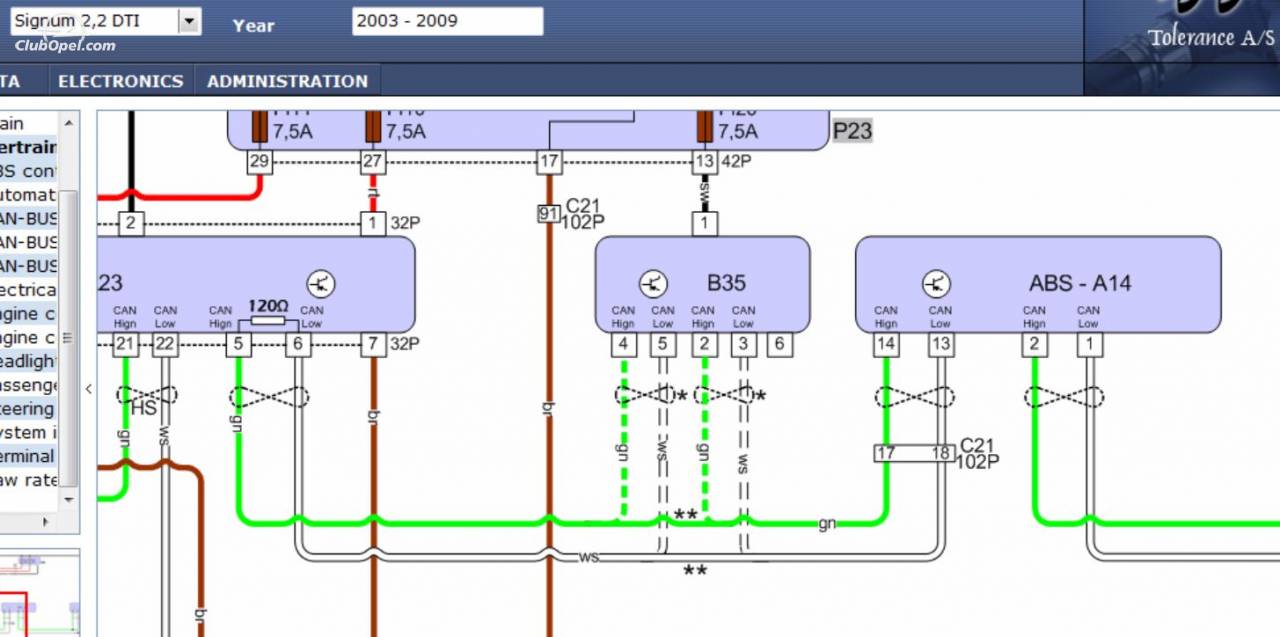Viewport: 1280px width, 637px height.
Task: Click the ClubOpel.com text
Action: pyautogui.click(x=65, y=45)
